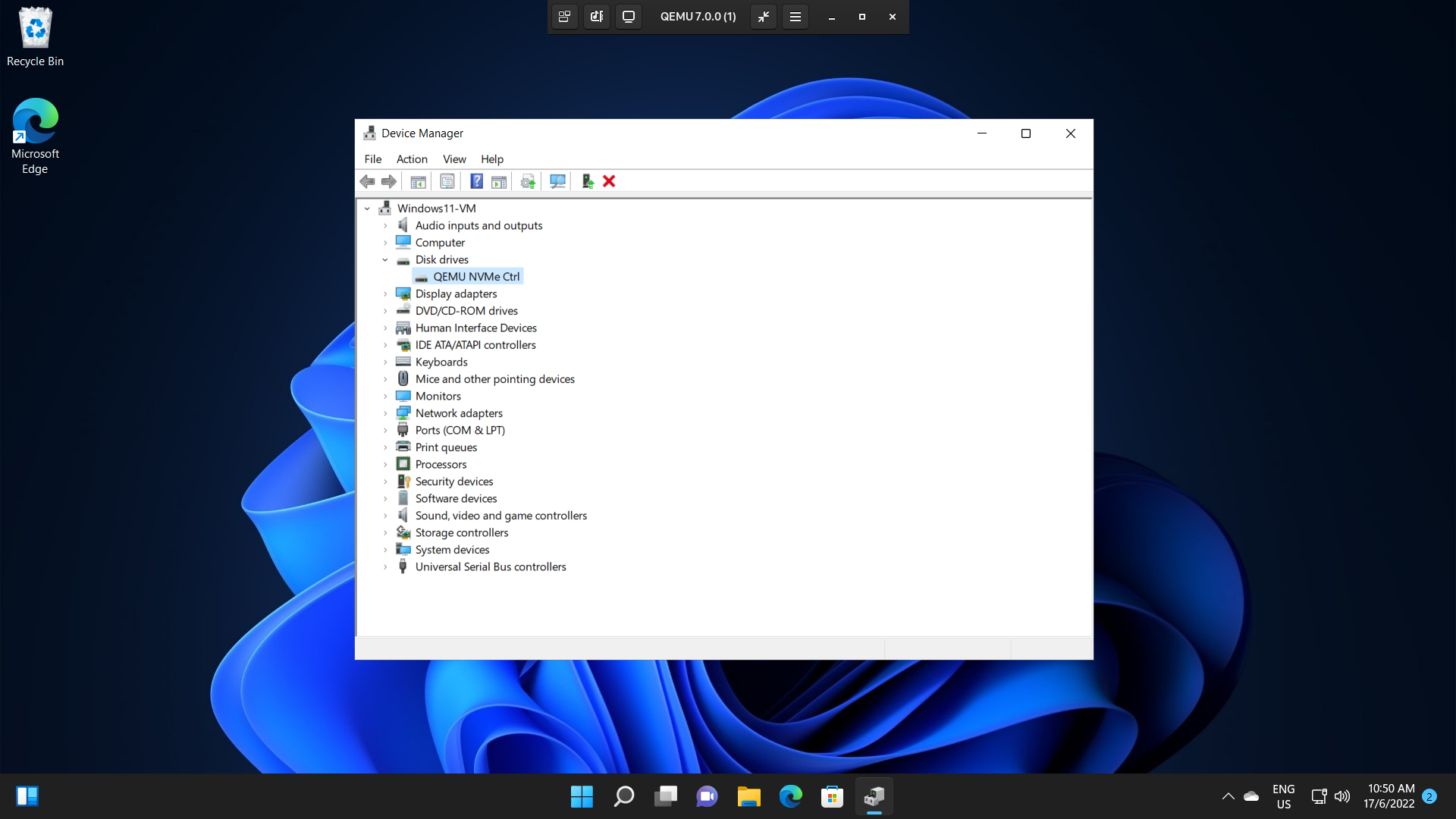Viewport: 1456px width, 819px height.
Task: Open the File menu
Action: [x=373, y=159]
